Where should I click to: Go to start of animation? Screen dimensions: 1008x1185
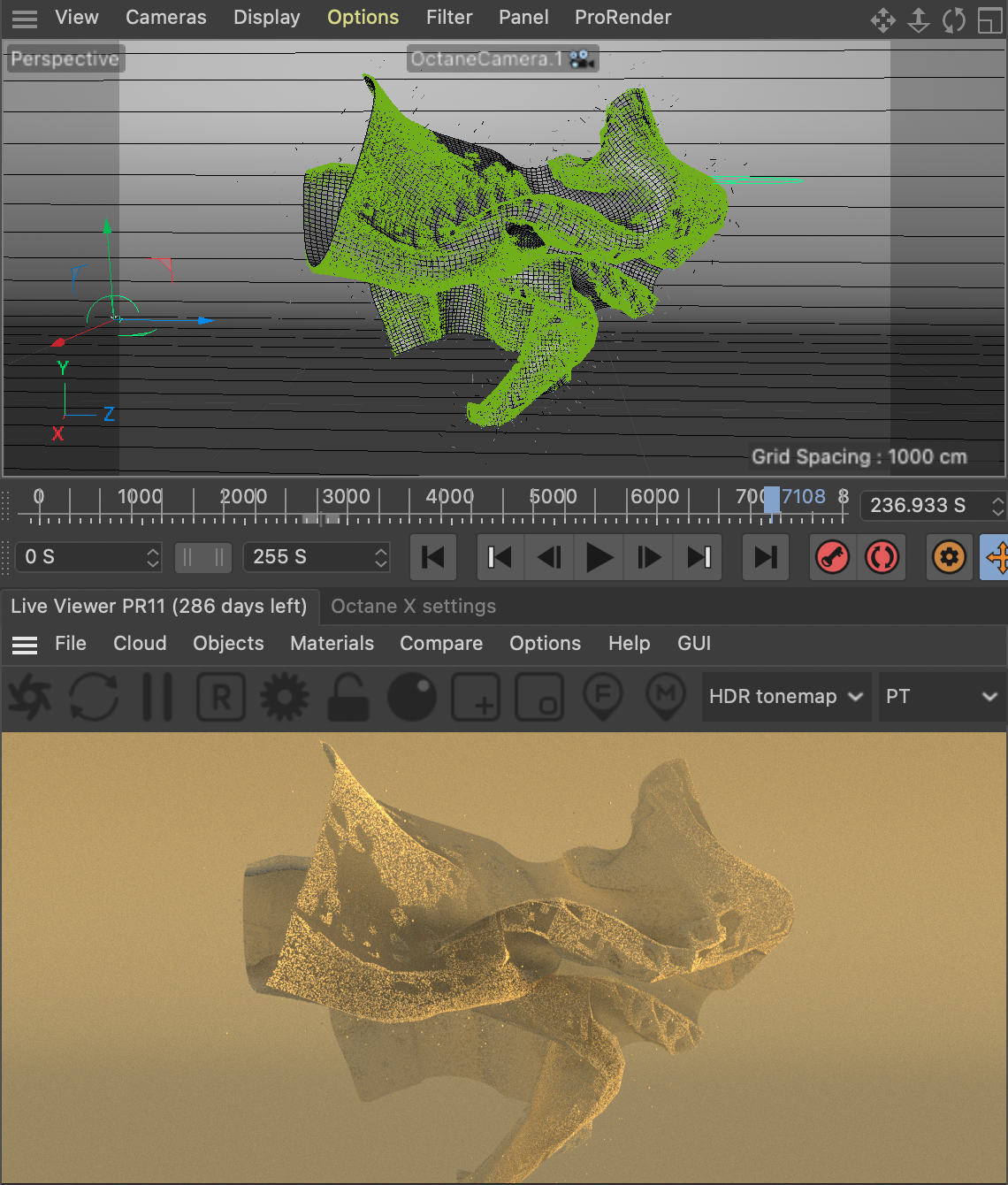click(433, 557)
